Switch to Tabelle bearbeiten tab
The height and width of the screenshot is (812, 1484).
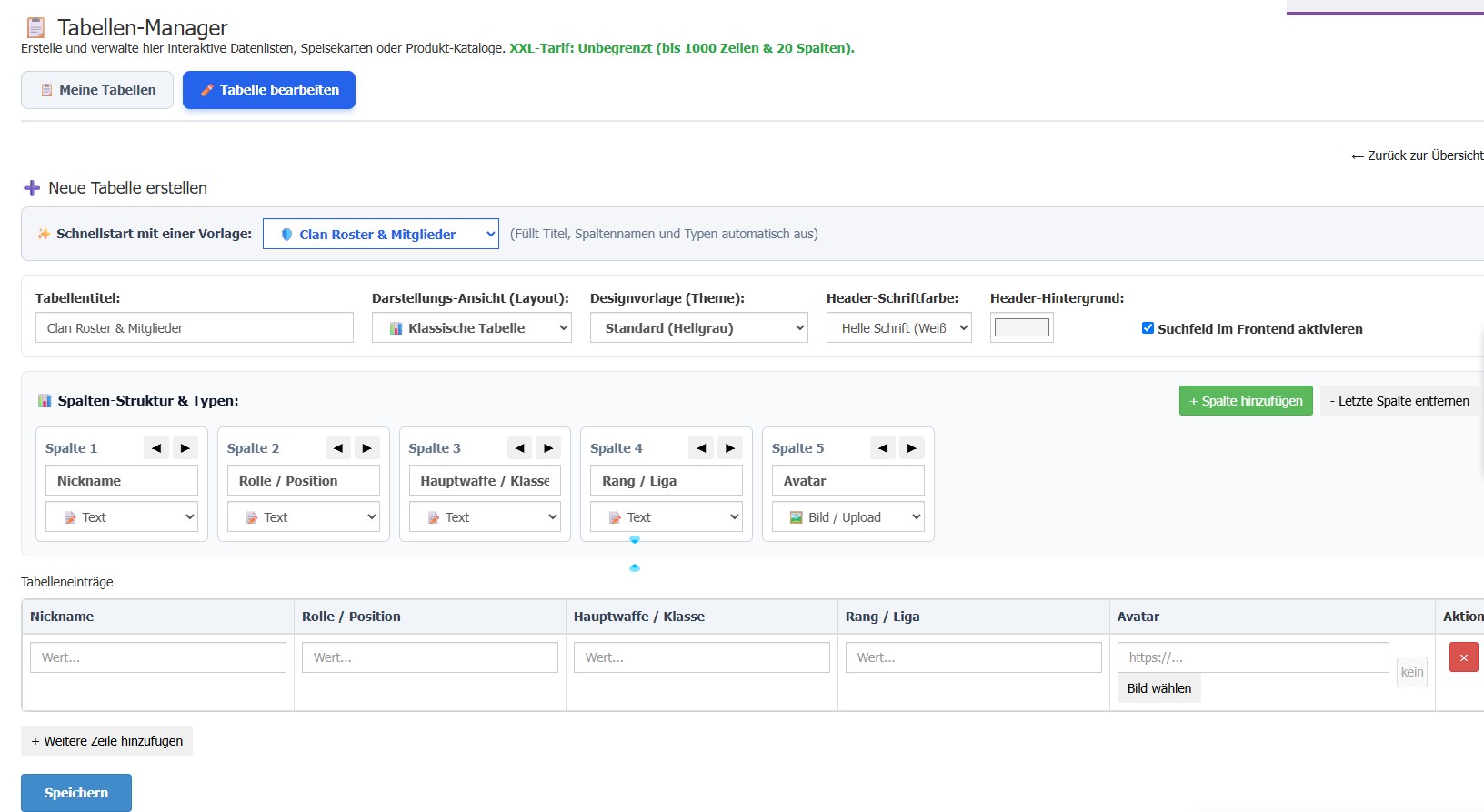(269, 90)
